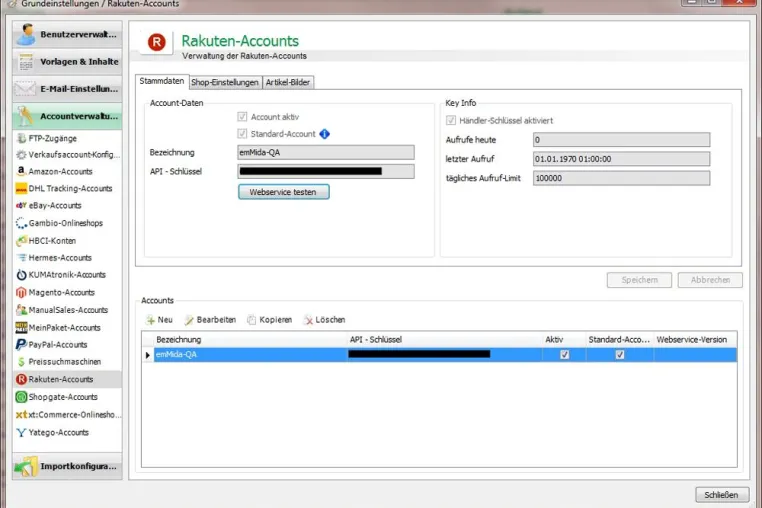Click the Magento-Accounts icon
The image size is (762, 508).
click(x=21, y=292)
